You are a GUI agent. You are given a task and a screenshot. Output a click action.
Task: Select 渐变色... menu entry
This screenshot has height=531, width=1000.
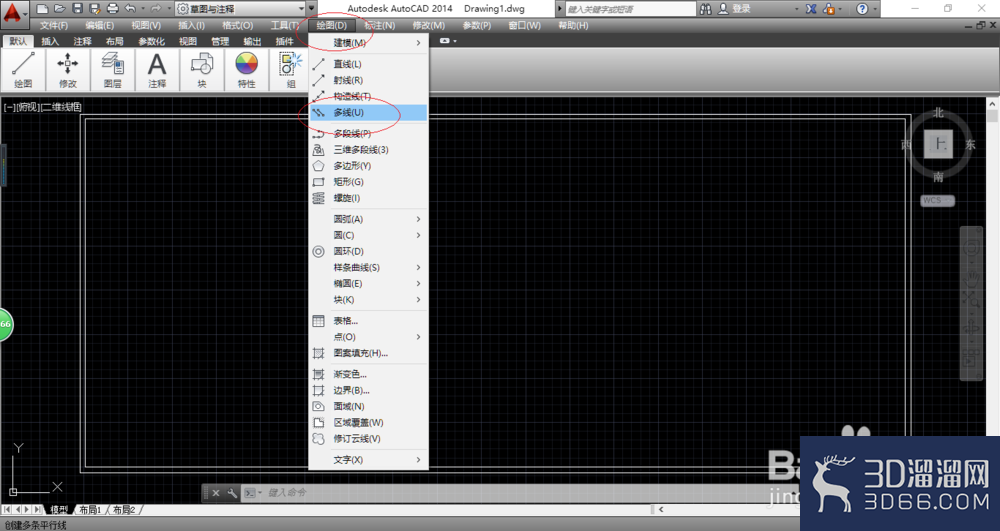pos(369,374)
